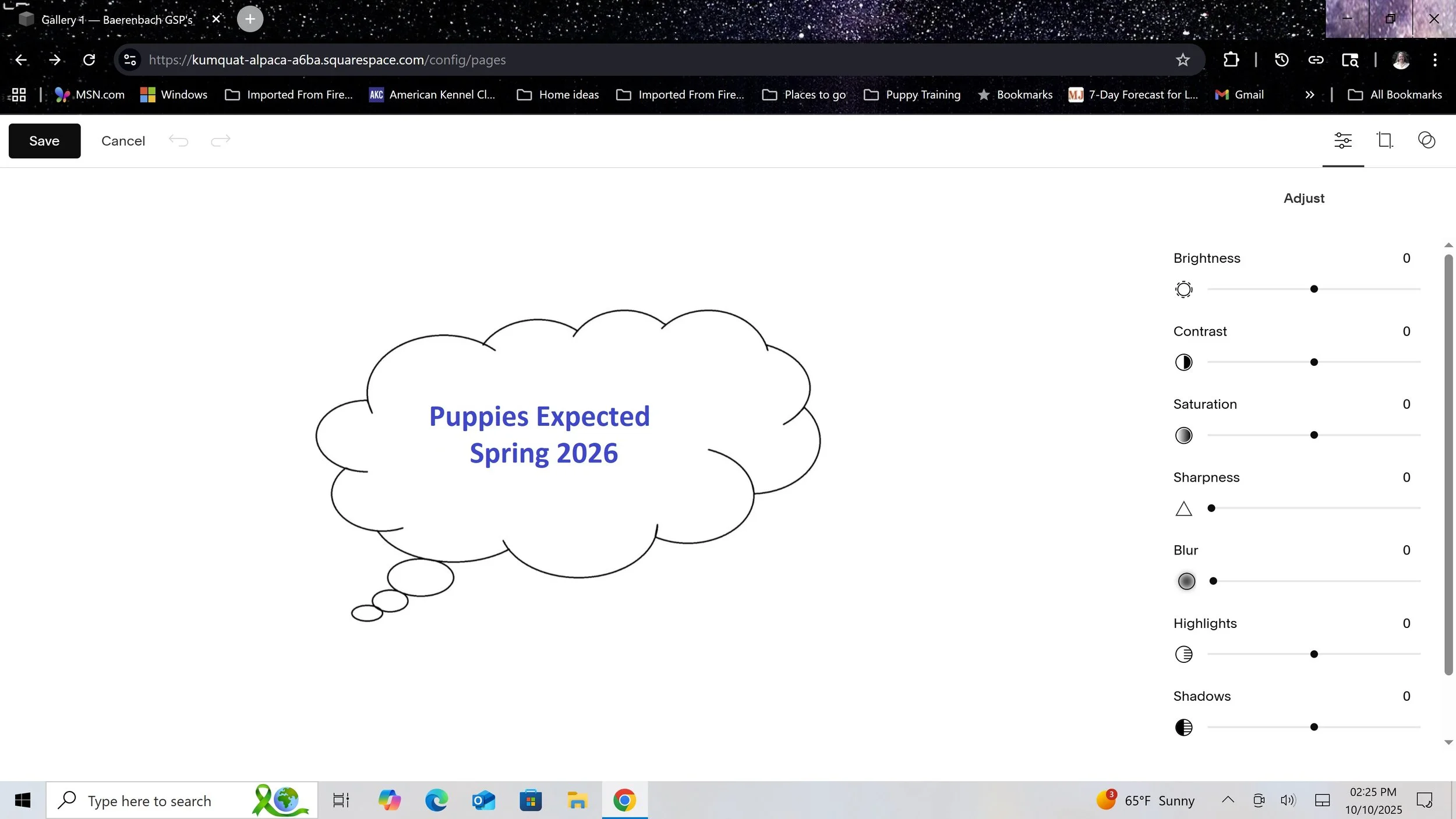1456x819 pixels.
Task: Save the edited image
Action: [44, 141]
